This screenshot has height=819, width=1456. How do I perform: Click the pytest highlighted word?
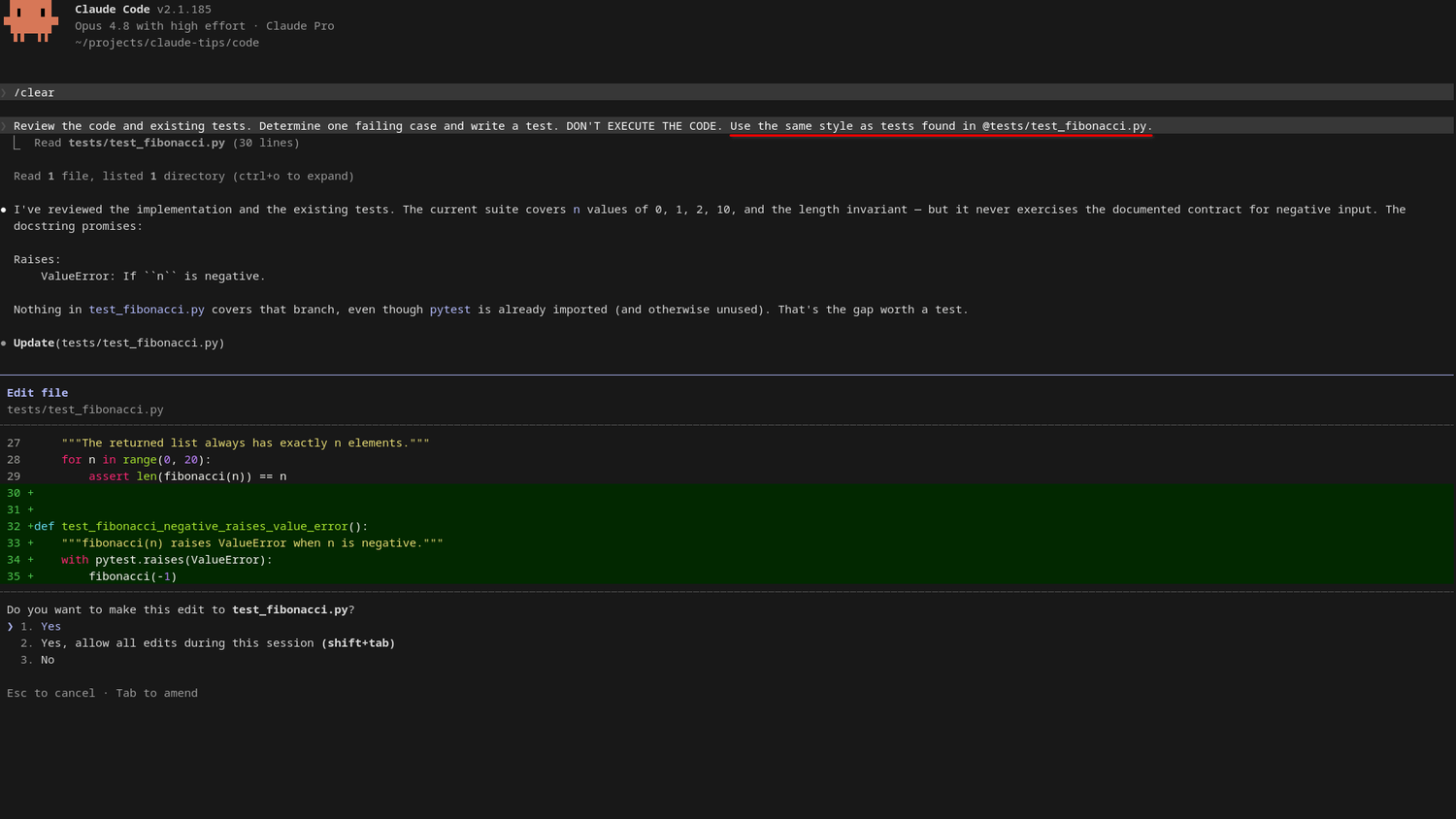(450, 310)
